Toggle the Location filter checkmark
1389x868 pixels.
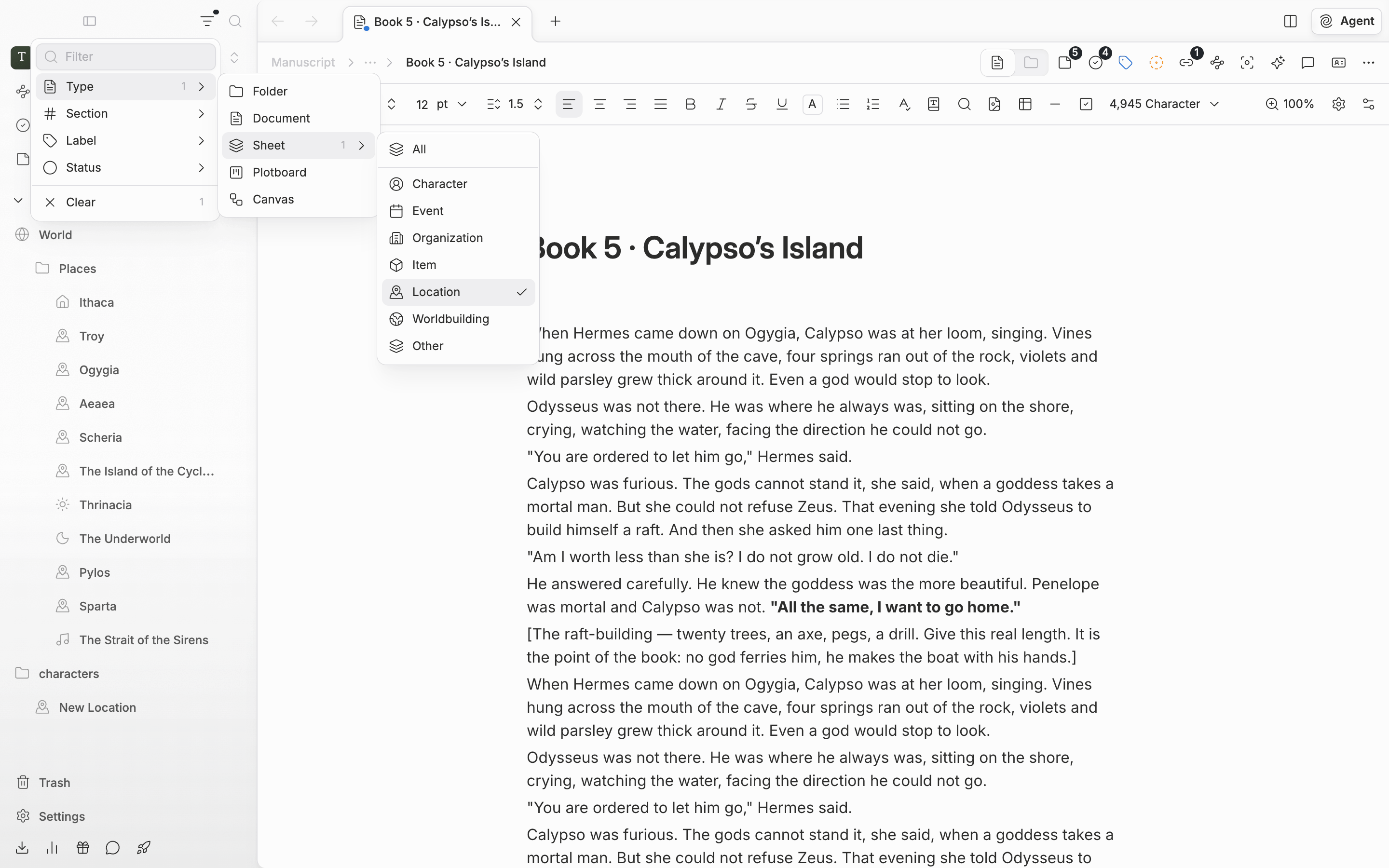tap(458, 292)
